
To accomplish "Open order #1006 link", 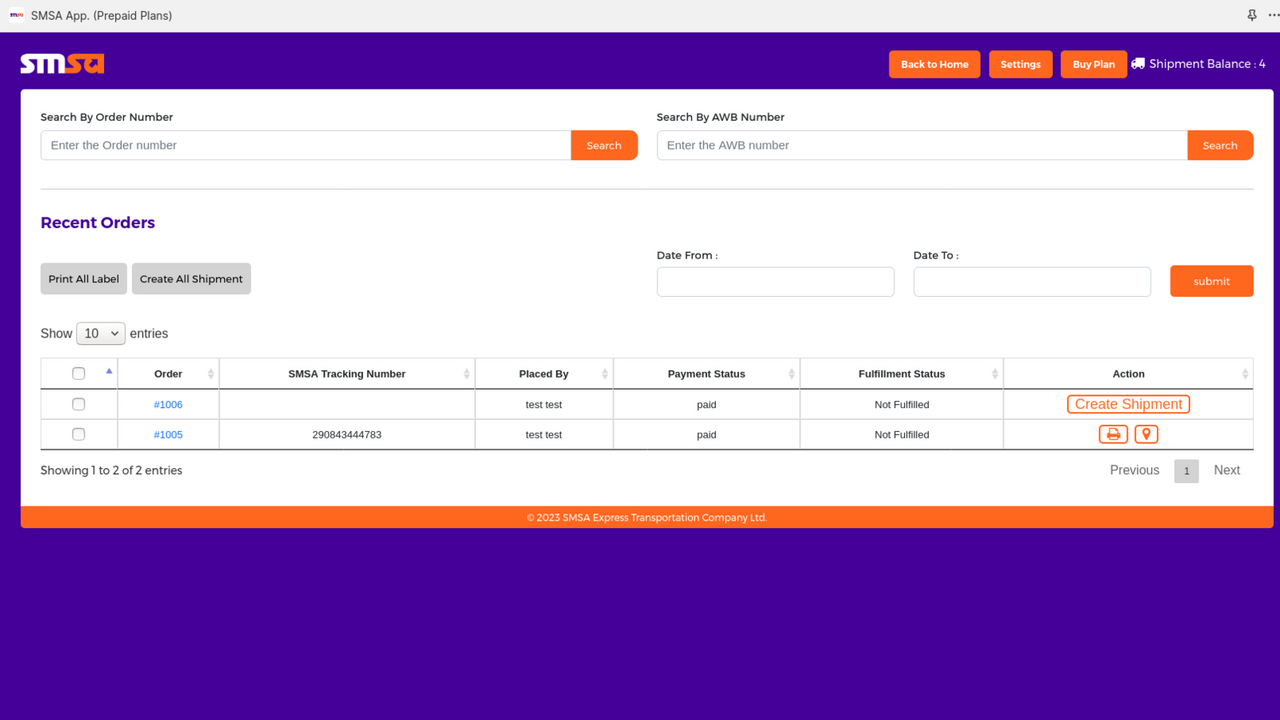I will pyautogui.click(x=168, y=405).
